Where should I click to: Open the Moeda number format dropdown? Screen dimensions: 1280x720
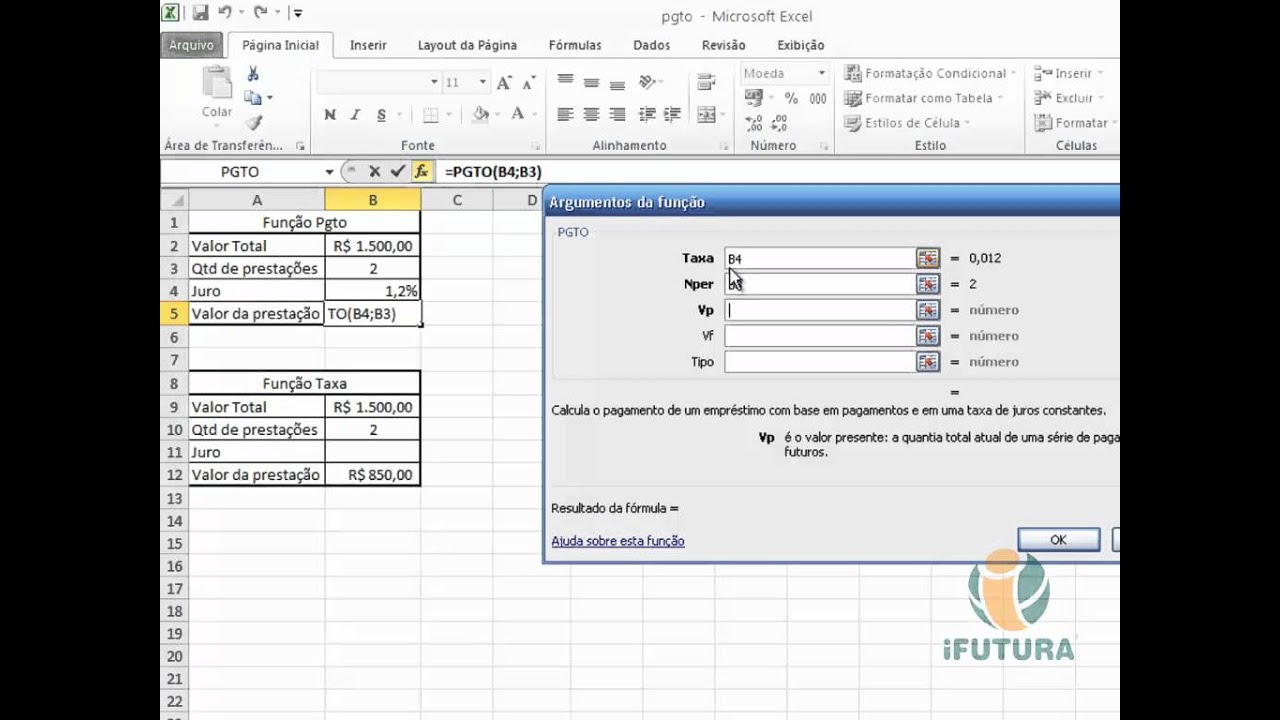(821, 73)
